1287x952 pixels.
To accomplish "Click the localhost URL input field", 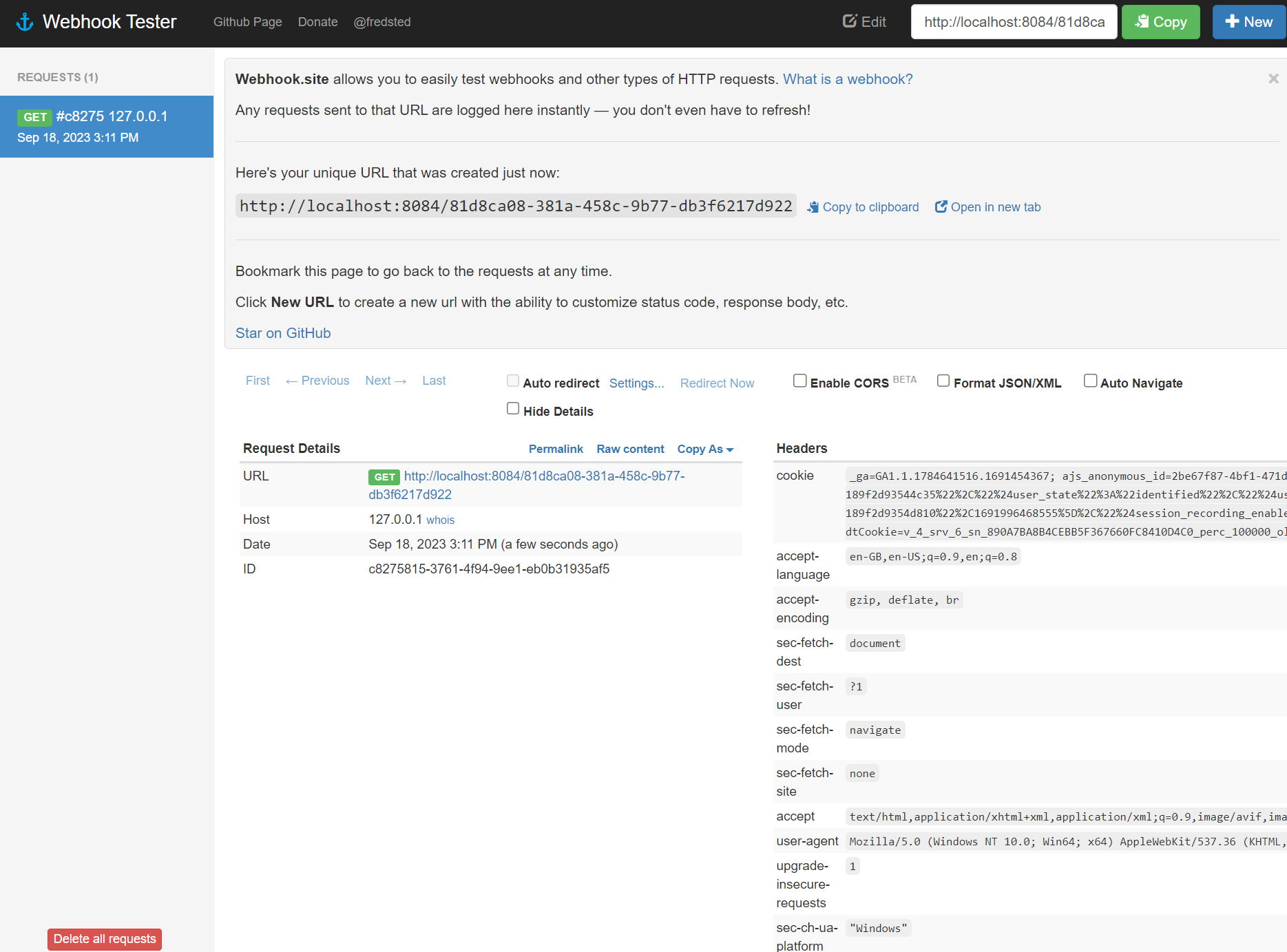I will pyautogui.click(x=1014, y=21).
